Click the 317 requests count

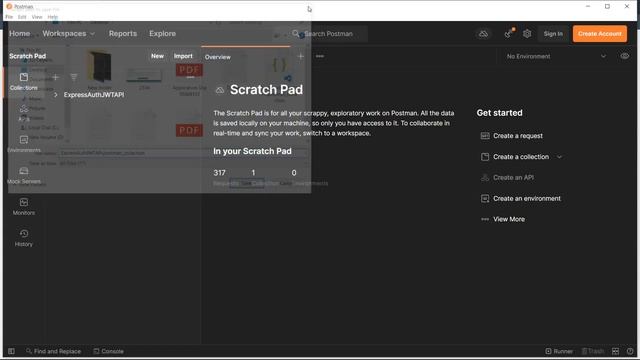click(219, 173)
